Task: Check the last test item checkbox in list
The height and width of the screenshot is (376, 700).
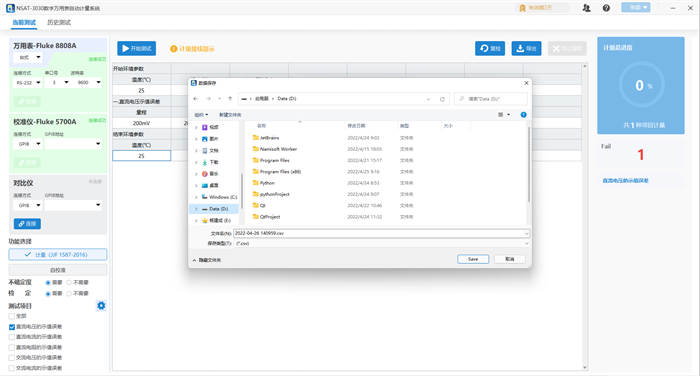Action: [x=12, y=368]
